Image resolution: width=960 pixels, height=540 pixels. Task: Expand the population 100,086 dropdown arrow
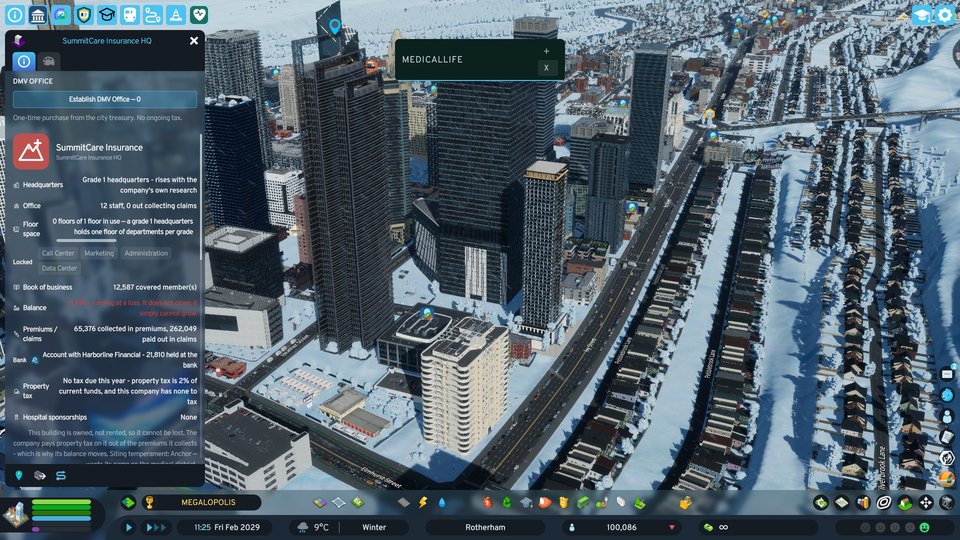[672, 527]
